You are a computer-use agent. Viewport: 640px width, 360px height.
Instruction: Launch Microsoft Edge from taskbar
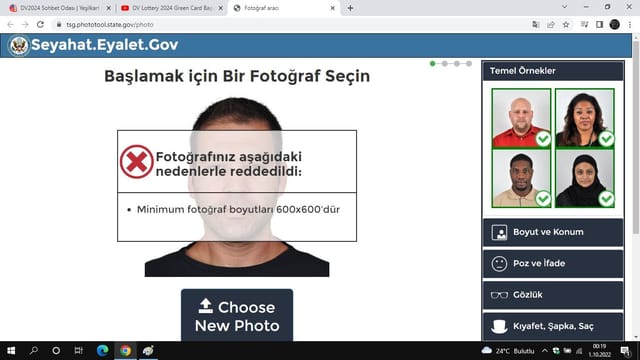[x=102, y=351]
